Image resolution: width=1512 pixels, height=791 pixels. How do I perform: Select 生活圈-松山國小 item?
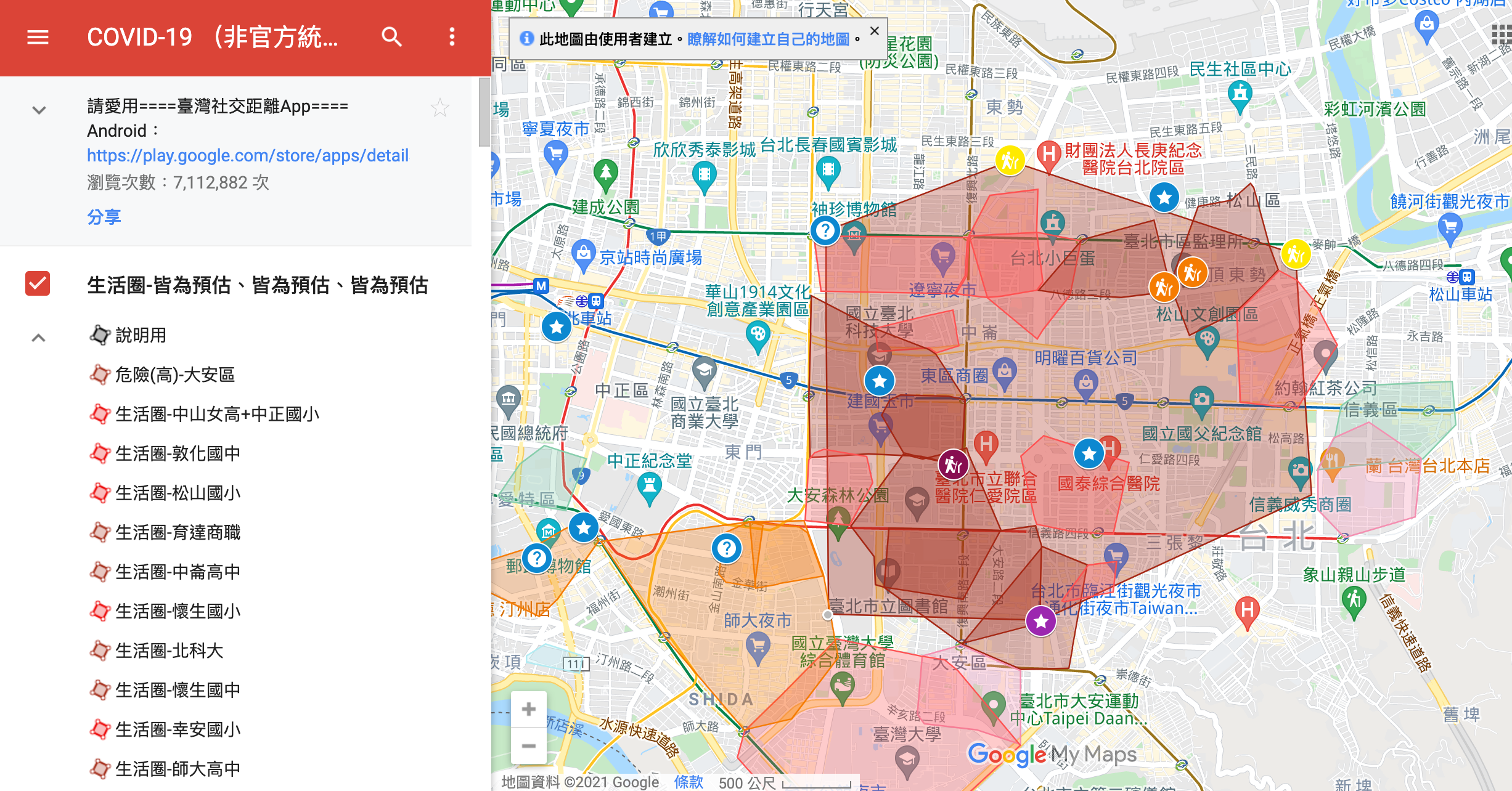pos(178,493)
